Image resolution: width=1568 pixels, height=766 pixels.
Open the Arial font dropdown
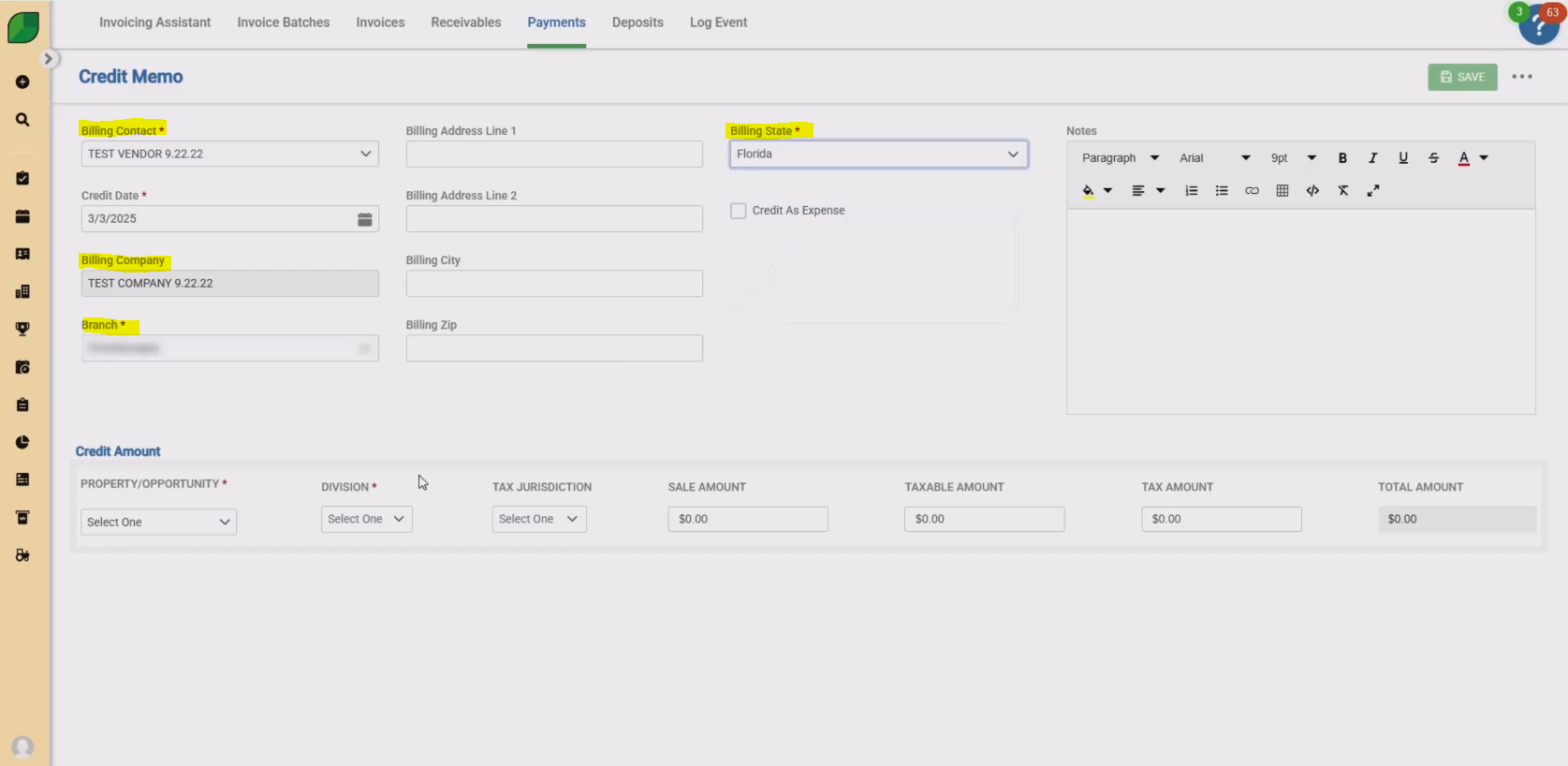(x=1214, y=158)
